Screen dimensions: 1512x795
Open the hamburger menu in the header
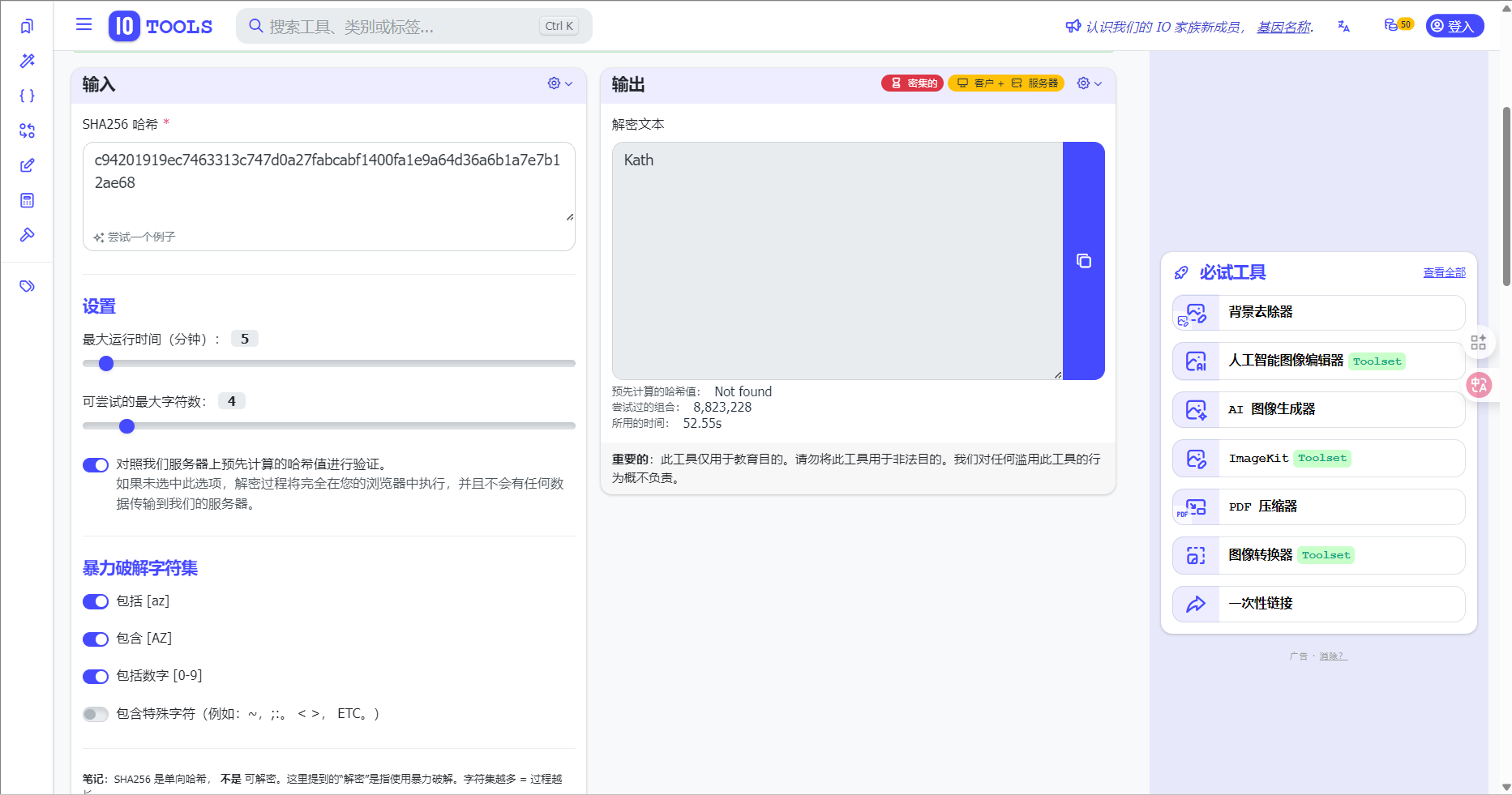(x=84, y=24)
